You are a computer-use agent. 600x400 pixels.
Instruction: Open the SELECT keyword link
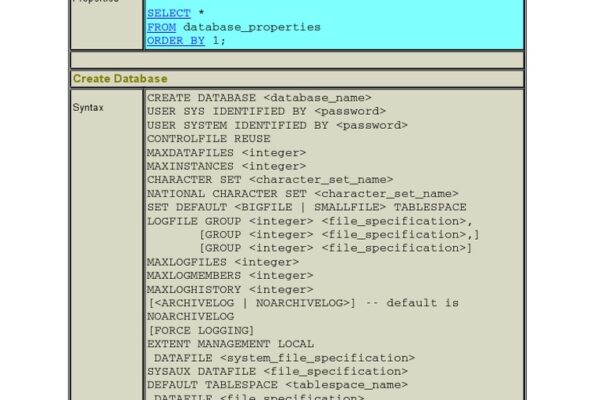pos(169,13)
